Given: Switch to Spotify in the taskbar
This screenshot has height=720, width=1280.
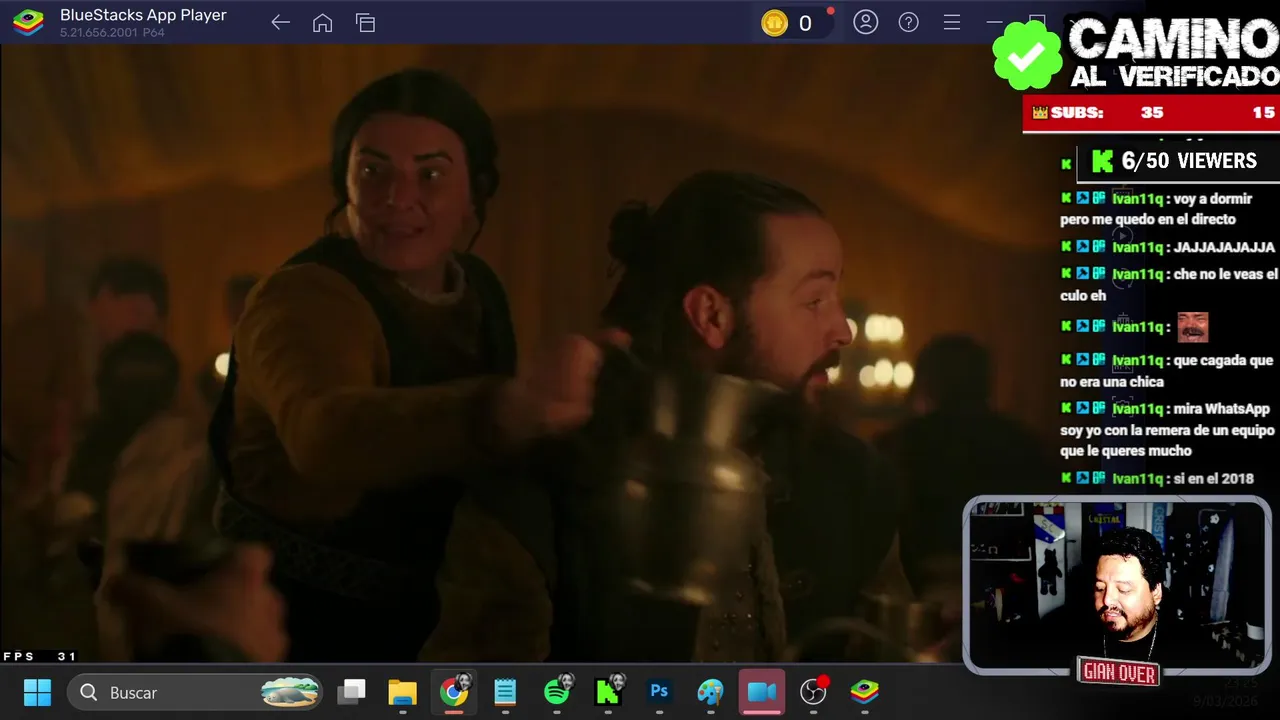Looking at the screenshot, I should [557, 691].
